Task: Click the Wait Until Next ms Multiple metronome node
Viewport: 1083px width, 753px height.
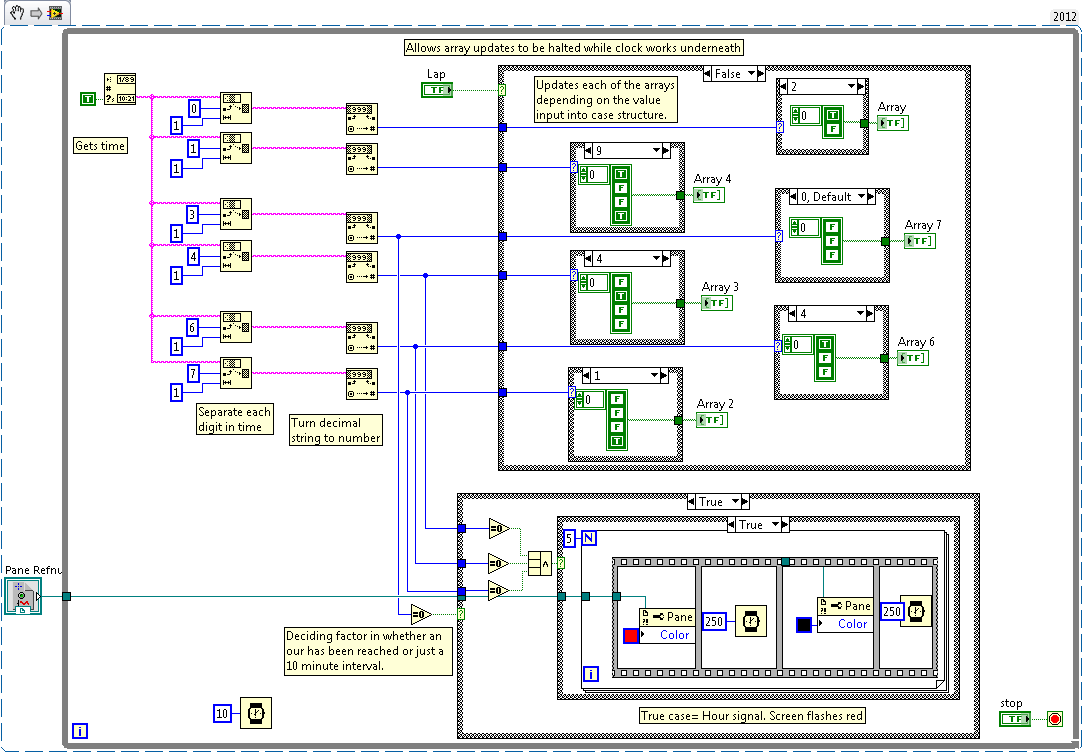Action: [x=254, y=713]
